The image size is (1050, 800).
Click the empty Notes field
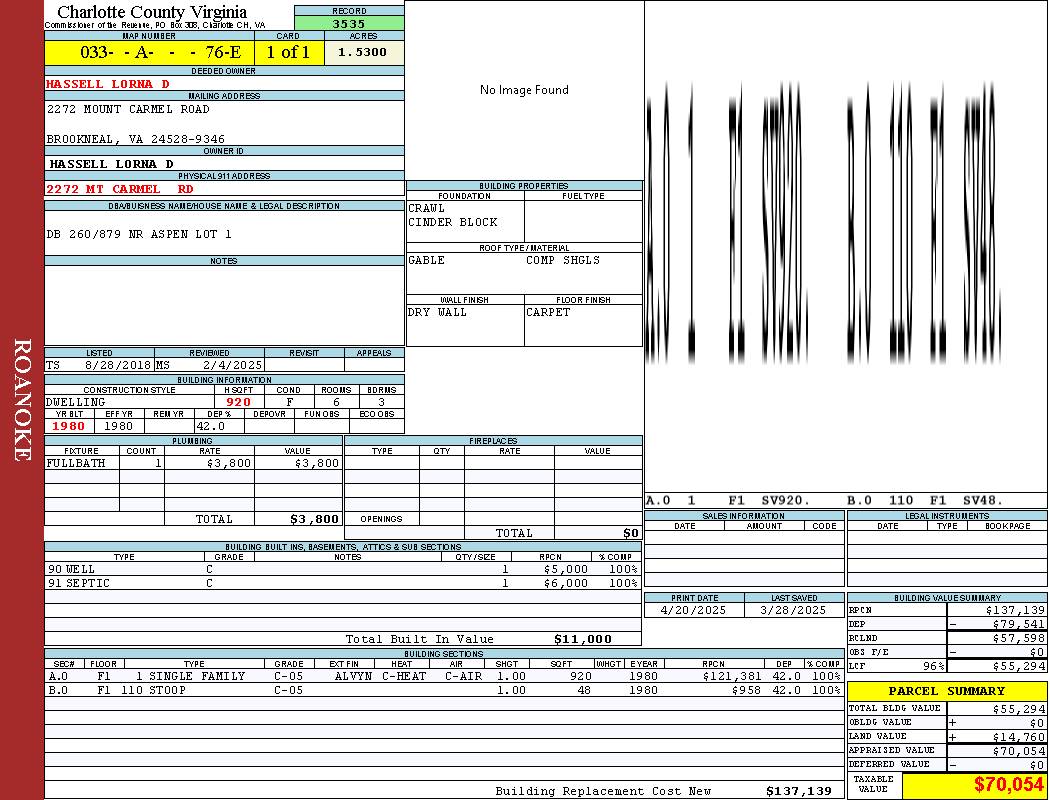click(224, 305)
